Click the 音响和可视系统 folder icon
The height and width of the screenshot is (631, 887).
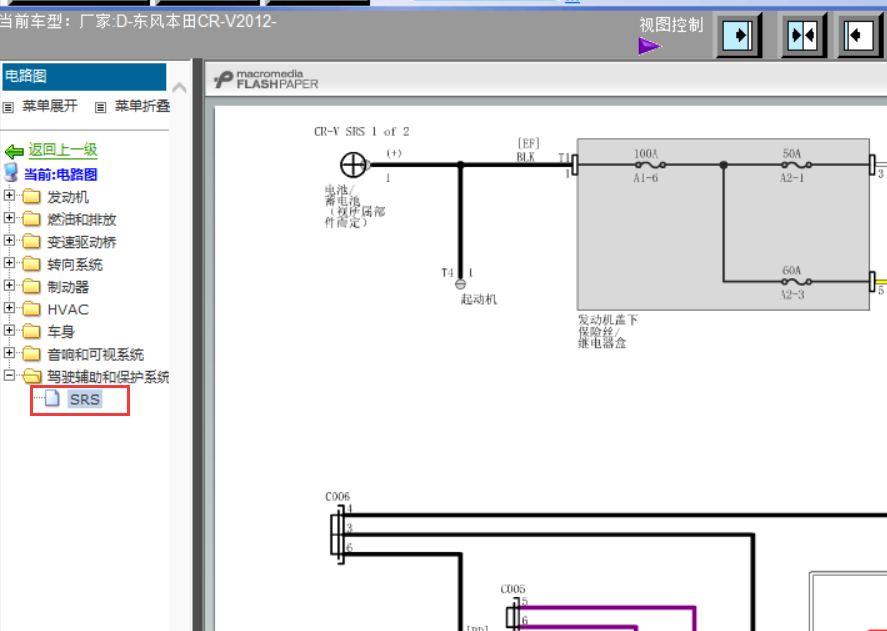click(31, 354)
